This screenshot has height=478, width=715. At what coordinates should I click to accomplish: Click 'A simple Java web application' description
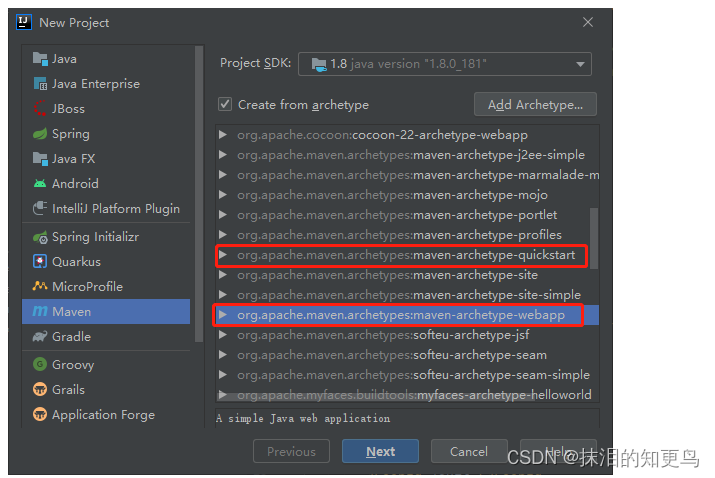tap(303, 418)
